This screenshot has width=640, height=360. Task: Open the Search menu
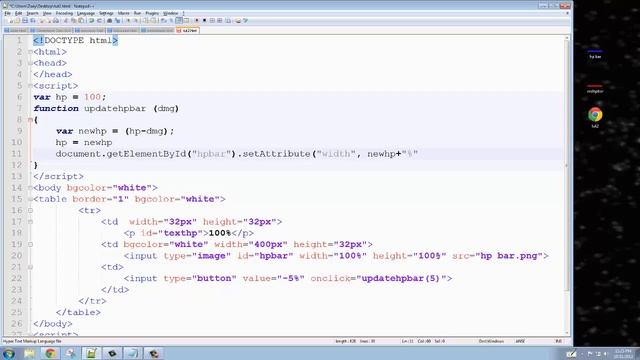32,13
